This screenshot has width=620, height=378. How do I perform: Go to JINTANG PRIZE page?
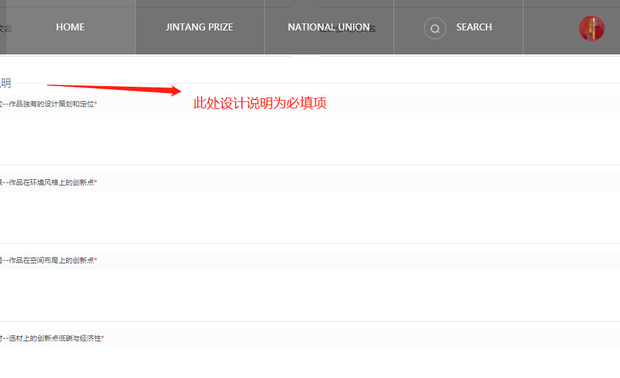click(199, 27)
